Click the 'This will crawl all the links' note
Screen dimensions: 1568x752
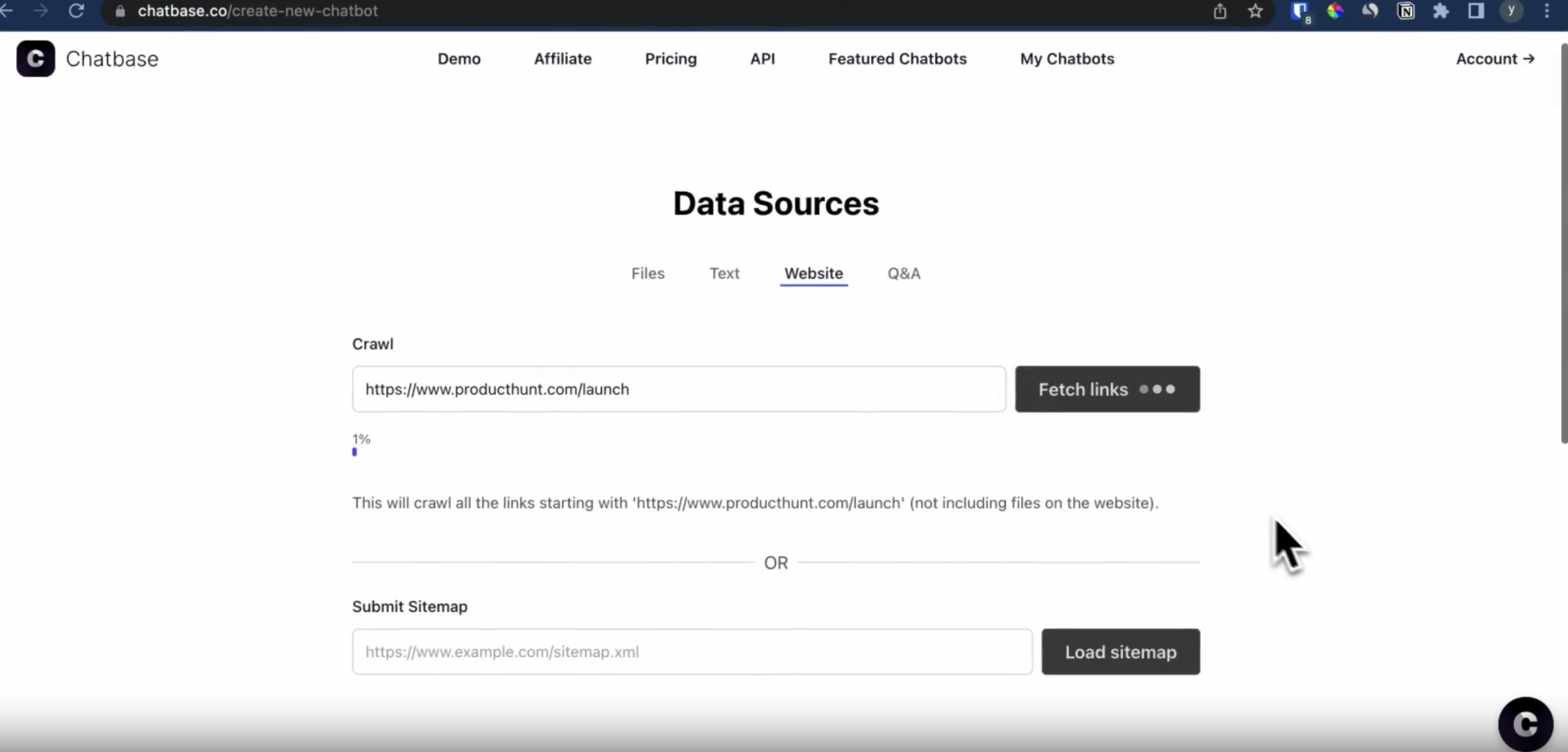coord(755,503)
